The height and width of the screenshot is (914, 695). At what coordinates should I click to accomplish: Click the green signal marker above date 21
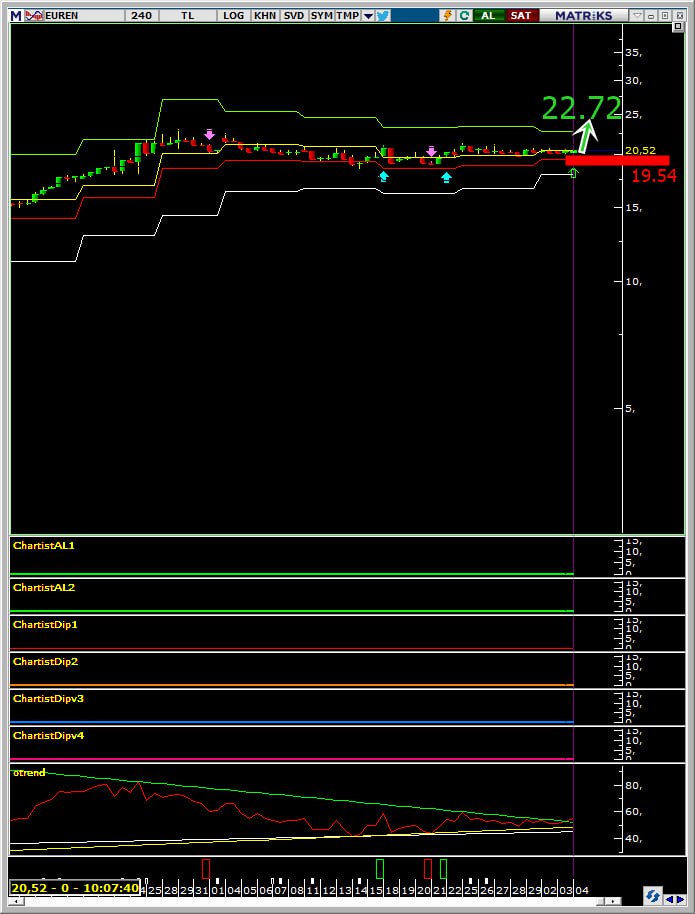pos(443,869)
